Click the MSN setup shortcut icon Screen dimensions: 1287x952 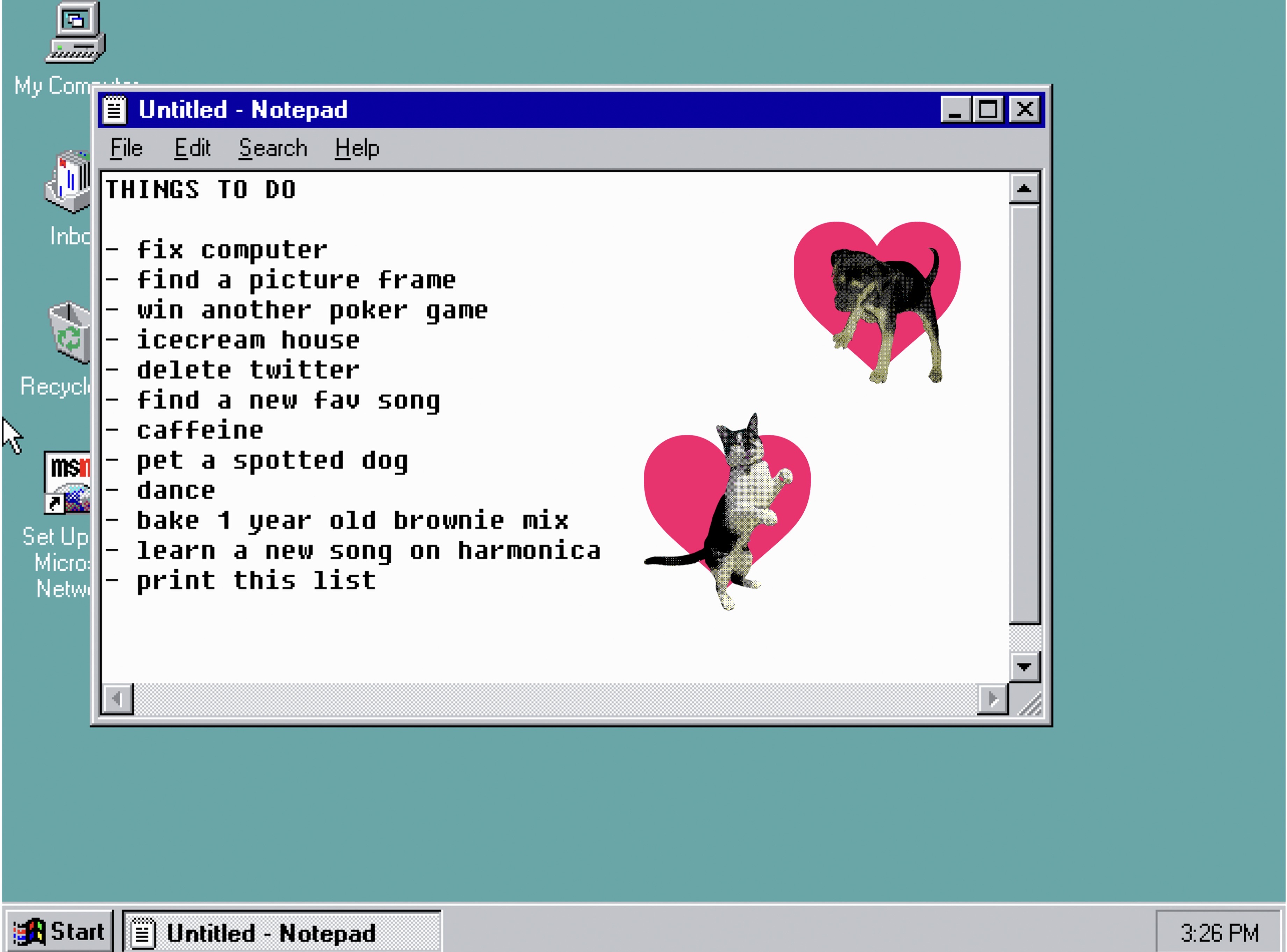[x=67, y=483]
